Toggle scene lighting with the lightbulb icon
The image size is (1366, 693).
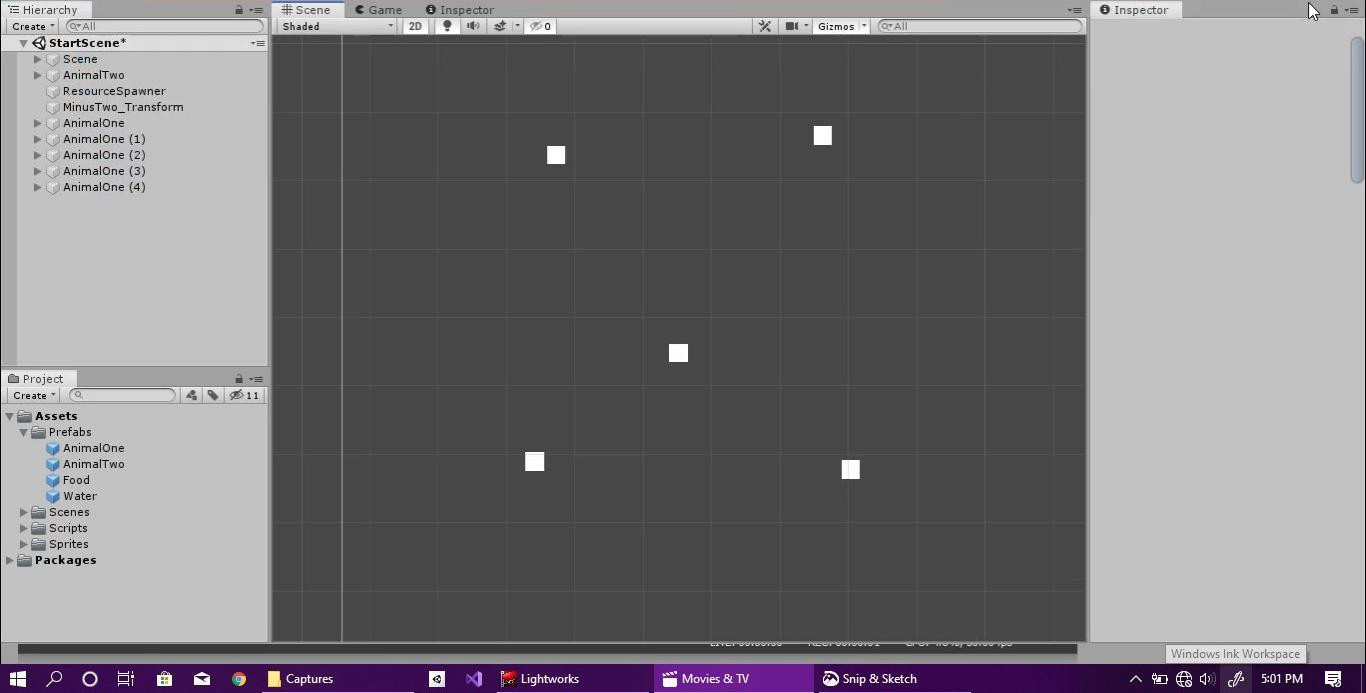click(447, 26)
